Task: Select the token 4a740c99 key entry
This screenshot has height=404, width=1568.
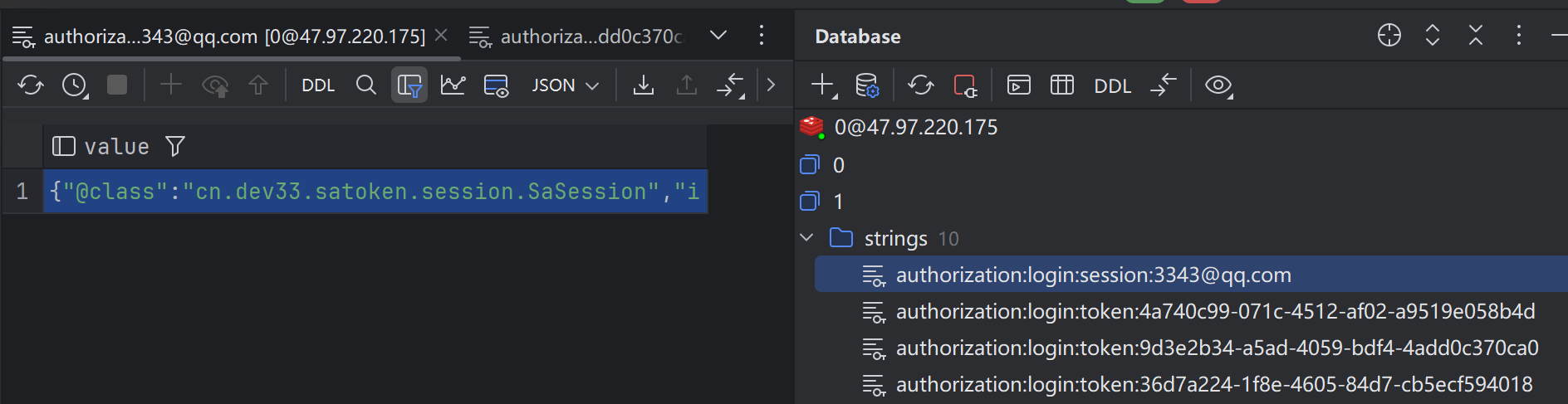Action: (1214, 312)
